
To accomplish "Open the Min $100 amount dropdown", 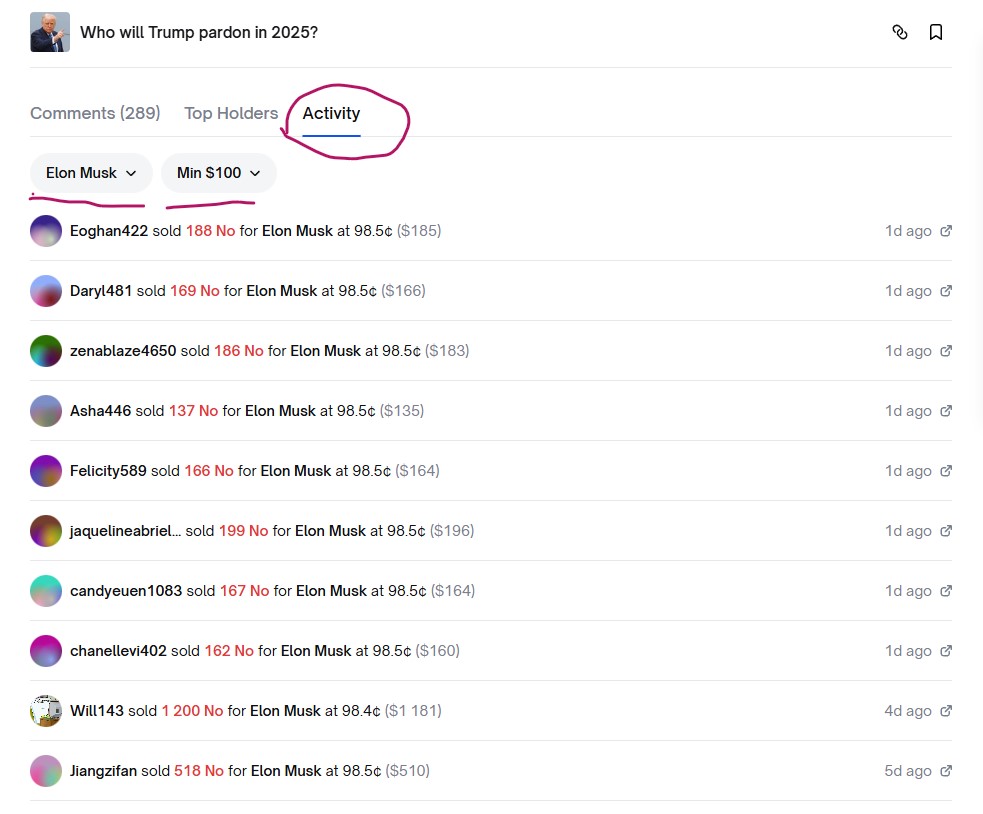I will pyautogui.click(x=218, y=173).
